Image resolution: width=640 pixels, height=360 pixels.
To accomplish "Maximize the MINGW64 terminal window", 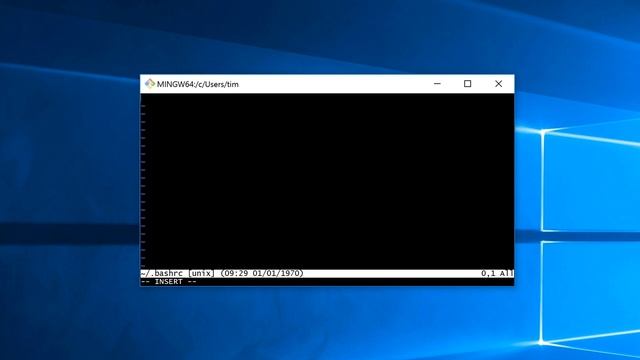I will (x=467, y=84).
